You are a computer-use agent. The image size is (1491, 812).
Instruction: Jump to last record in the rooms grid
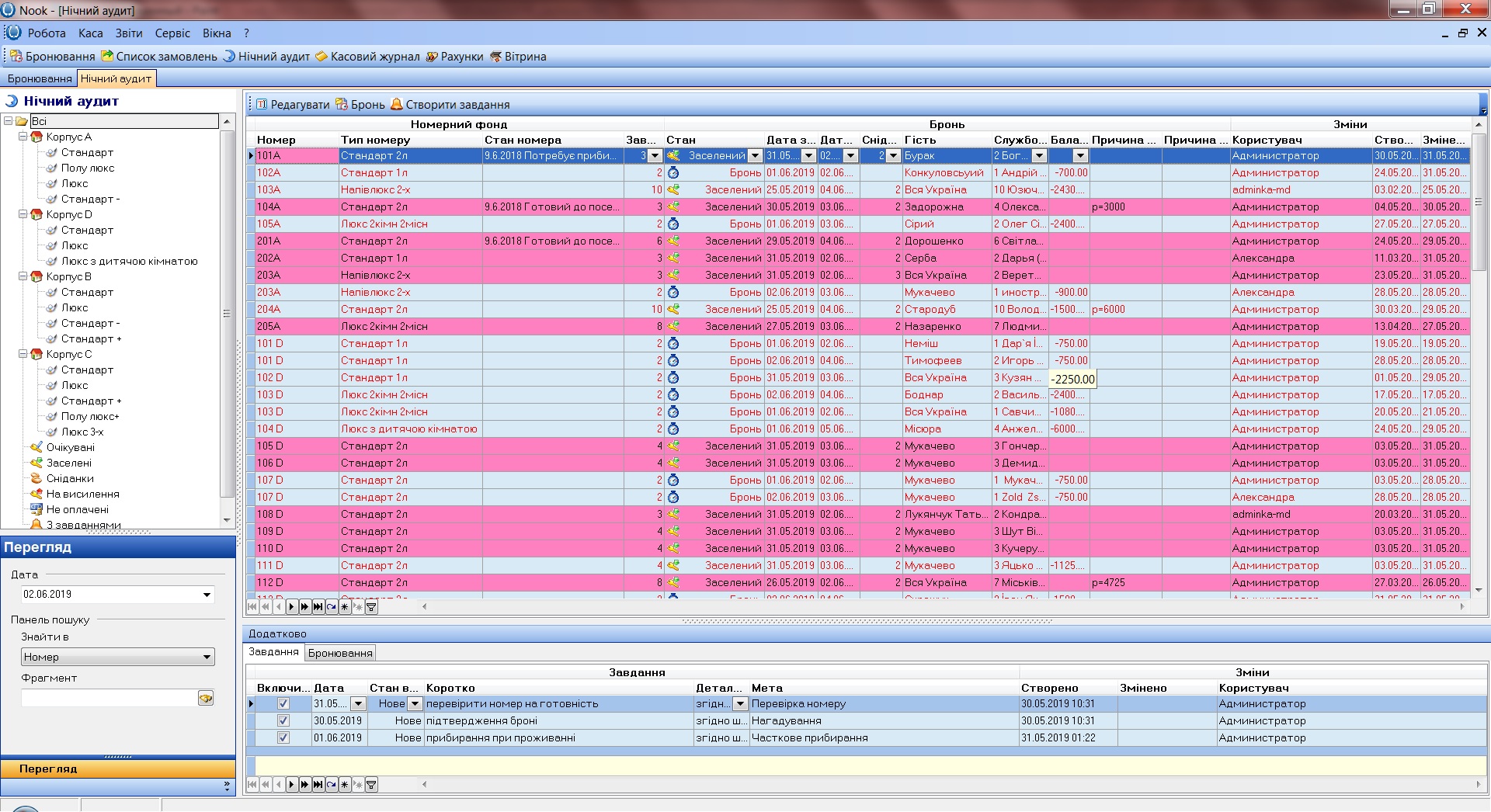[x=318, y=607]
